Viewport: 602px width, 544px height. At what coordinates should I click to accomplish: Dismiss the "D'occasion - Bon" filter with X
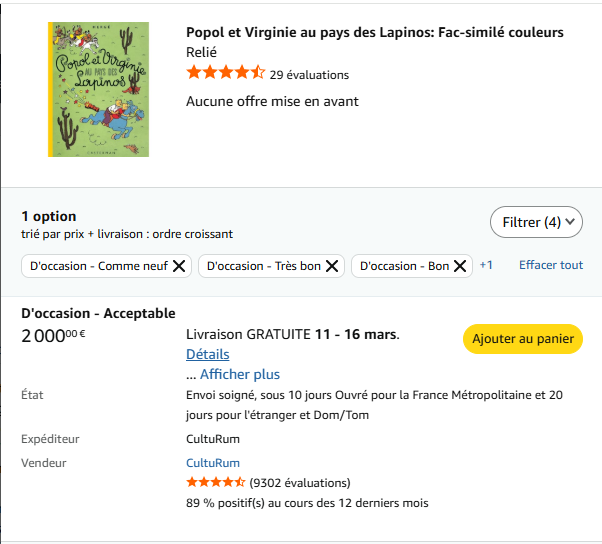point(460,266)
